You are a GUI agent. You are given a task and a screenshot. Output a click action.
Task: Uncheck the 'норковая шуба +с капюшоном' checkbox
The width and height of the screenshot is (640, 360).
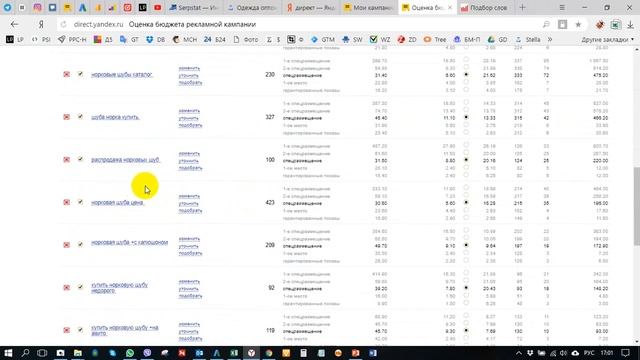pyautogui.click(x=80, y=244)
